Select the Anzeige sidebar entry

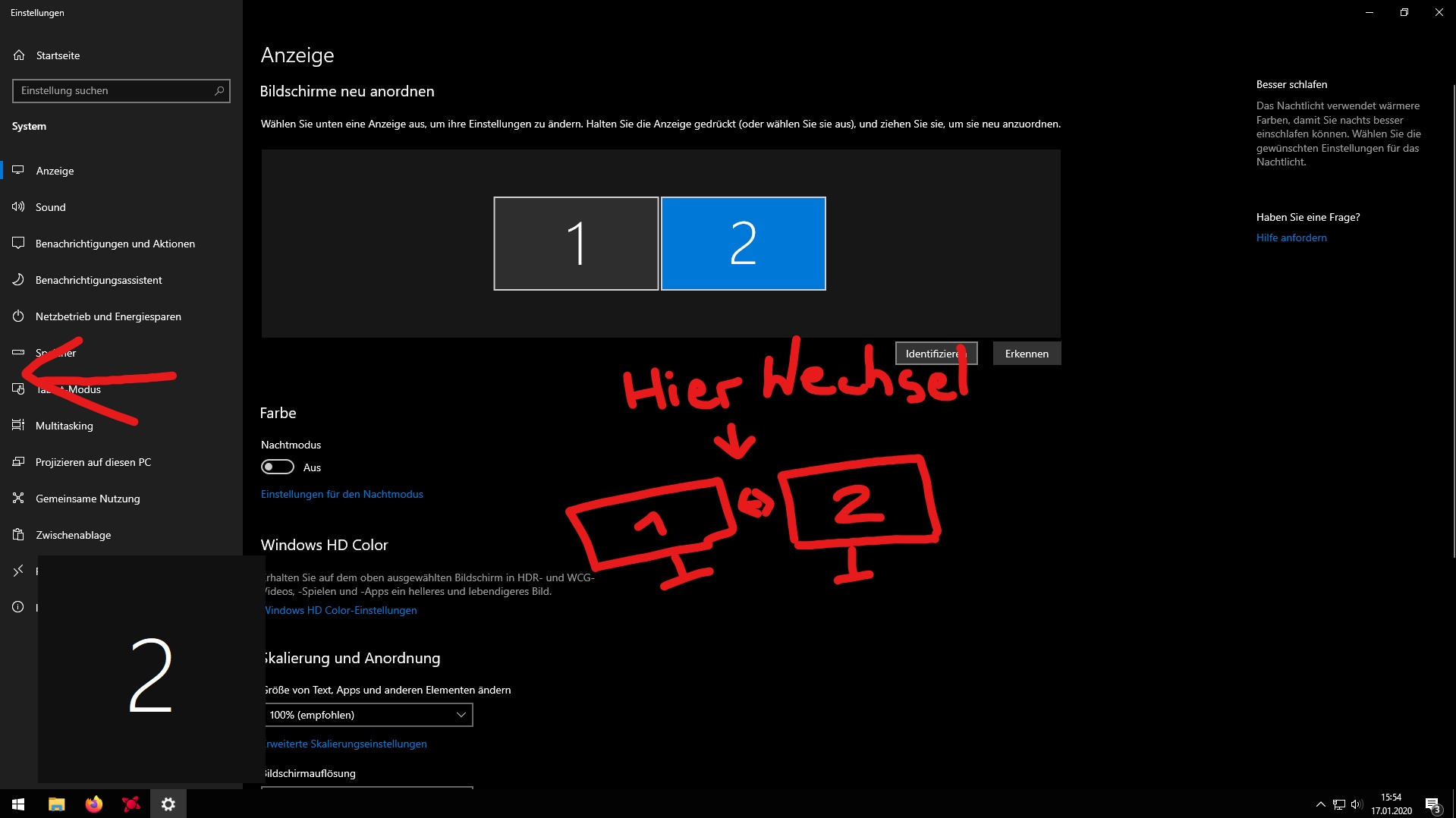(121, 171)
